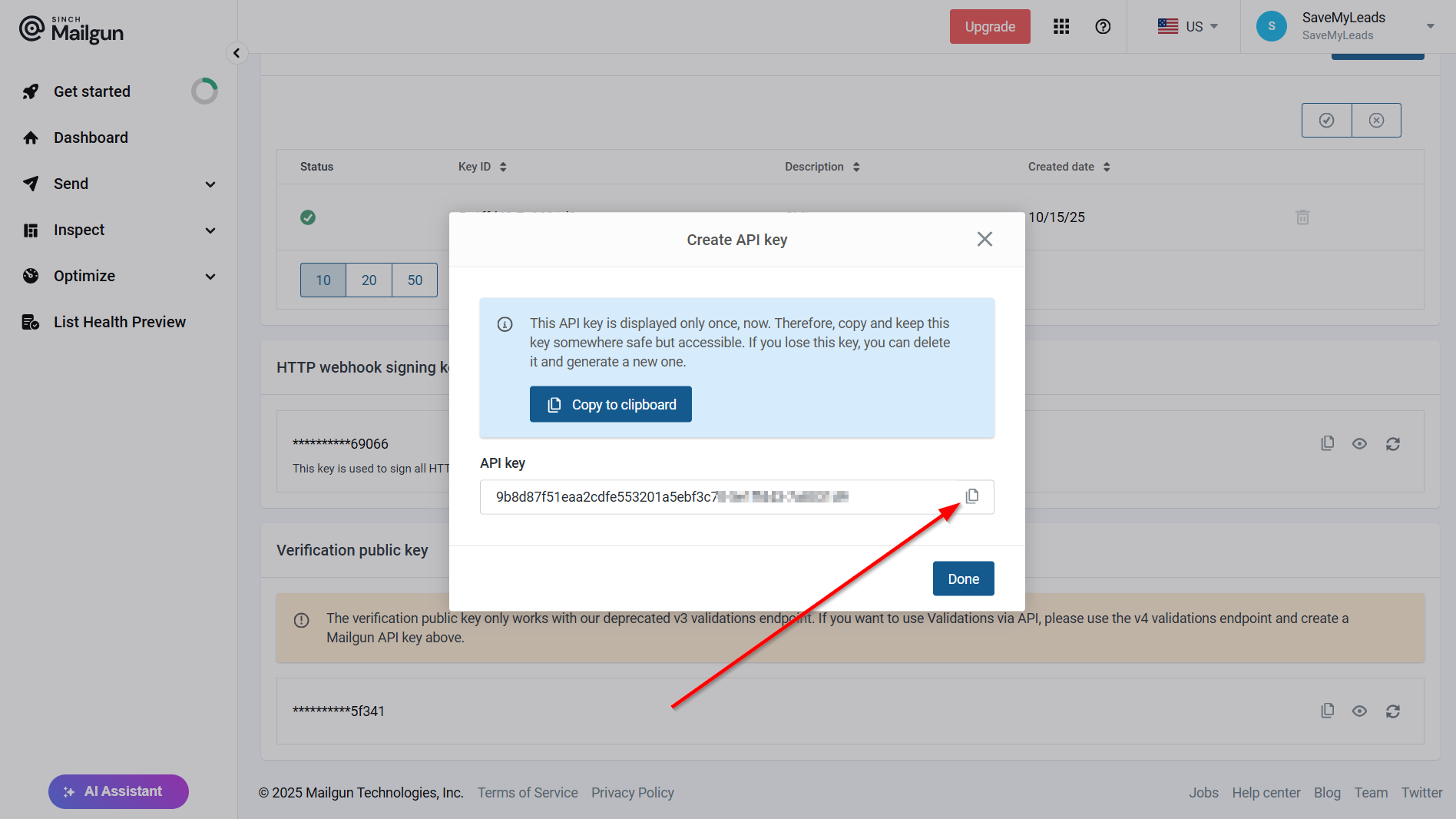Open the US region dropdown

[x=1187, y=27]
